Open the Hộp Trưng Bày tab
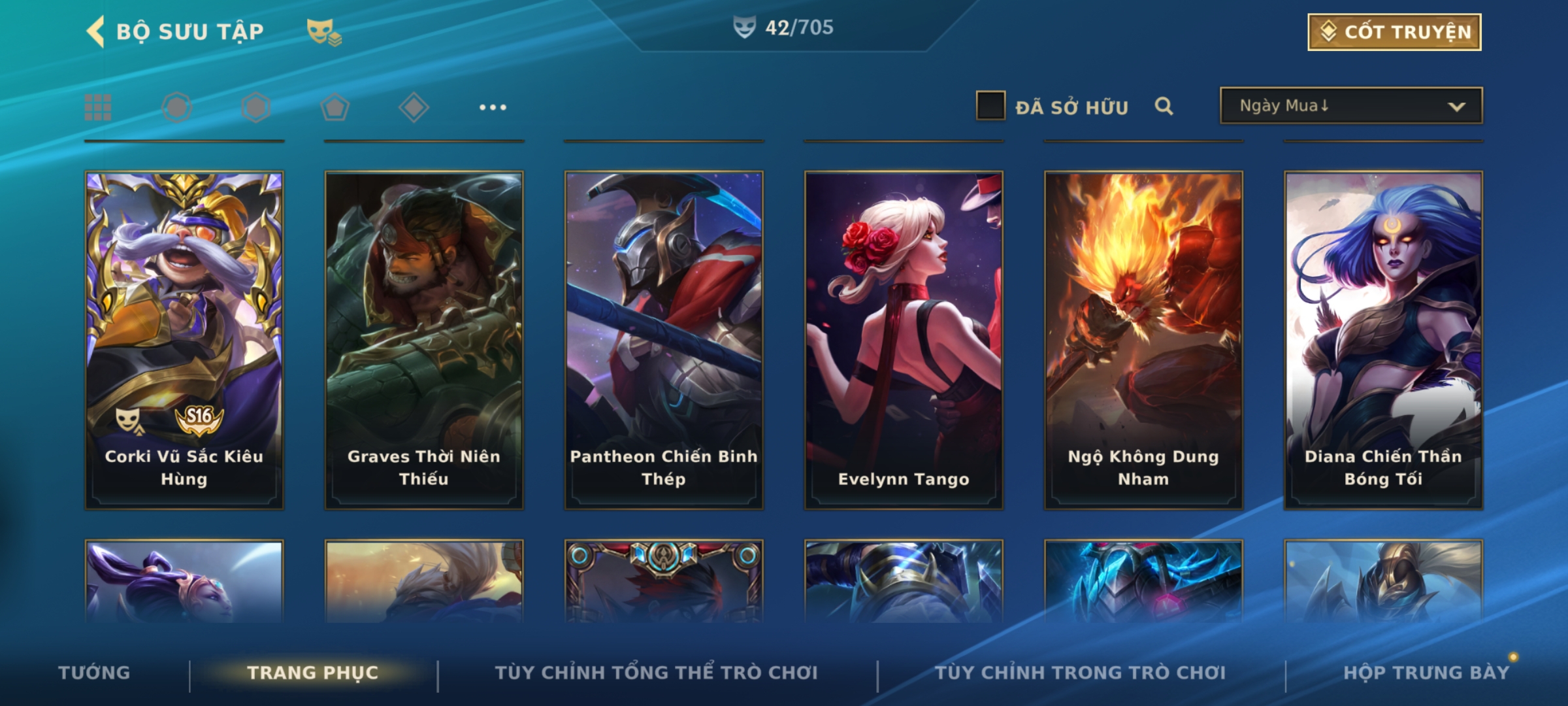Screen dimensions: 1568x706 (x=1426, y=673)
